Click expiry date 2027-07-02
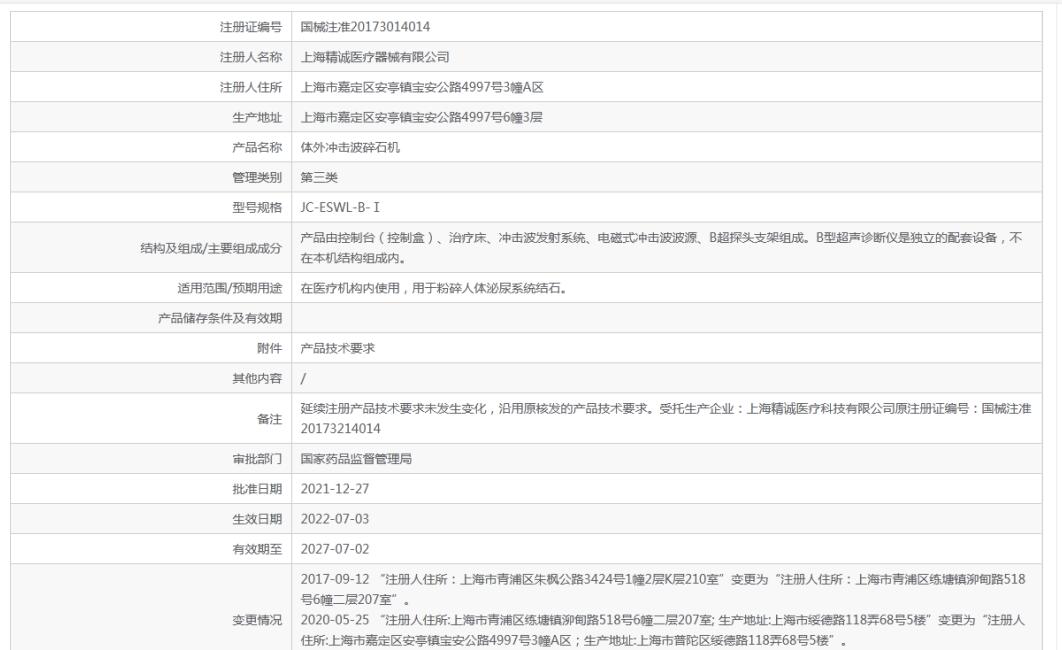The width and height of the screenshot is (1062, 650). coord(335,549)
